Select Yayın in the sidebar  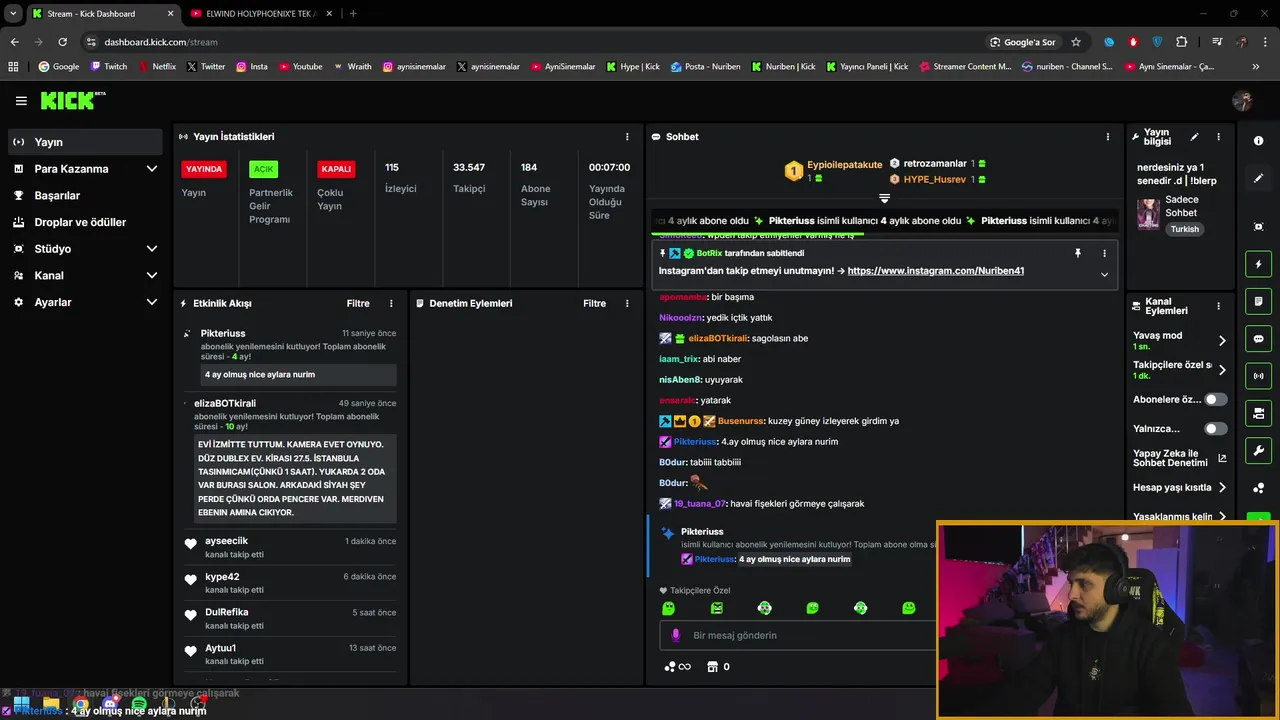84,142
